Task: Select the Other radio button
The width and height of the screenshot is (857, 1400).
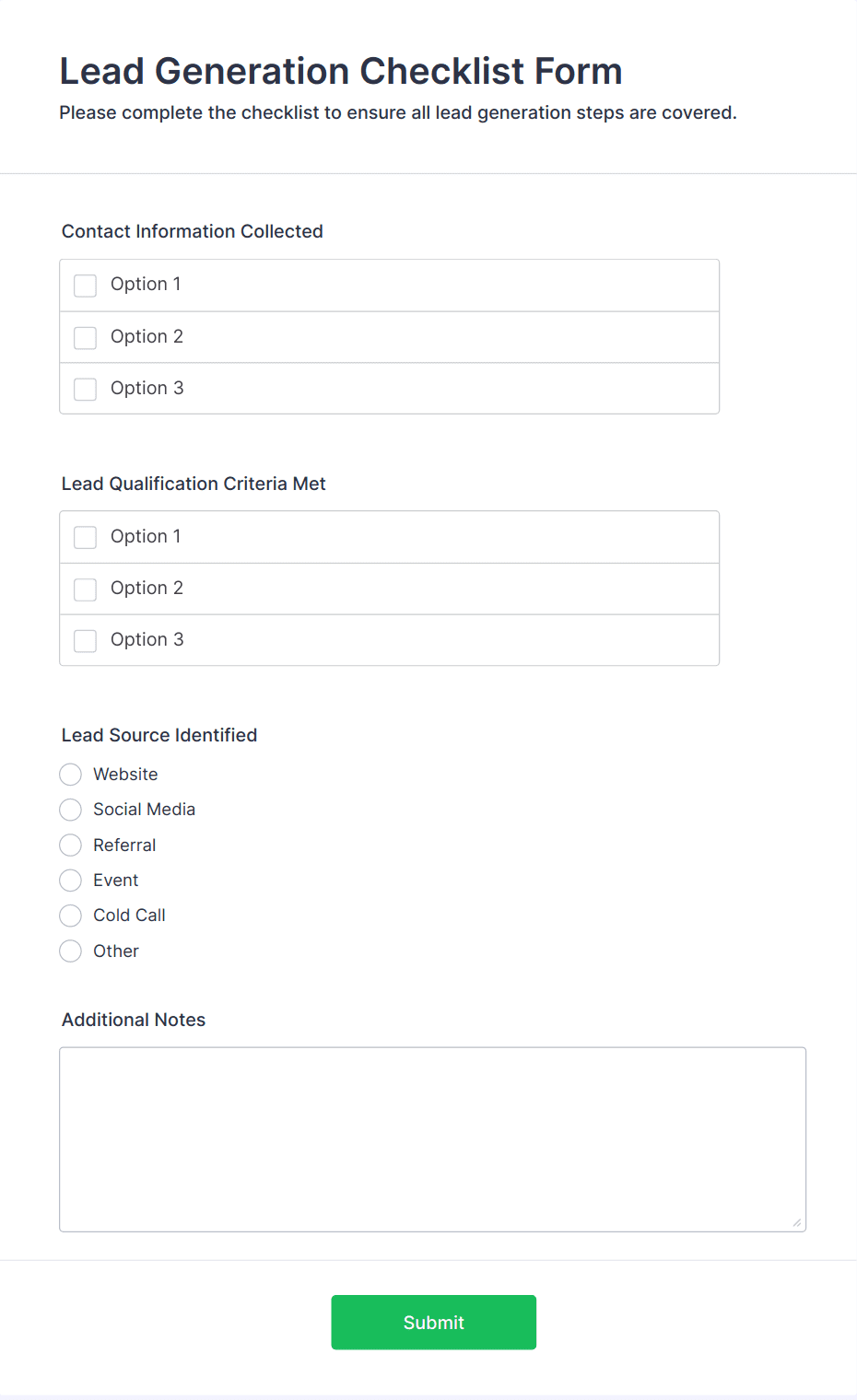Action: (71, 951)
